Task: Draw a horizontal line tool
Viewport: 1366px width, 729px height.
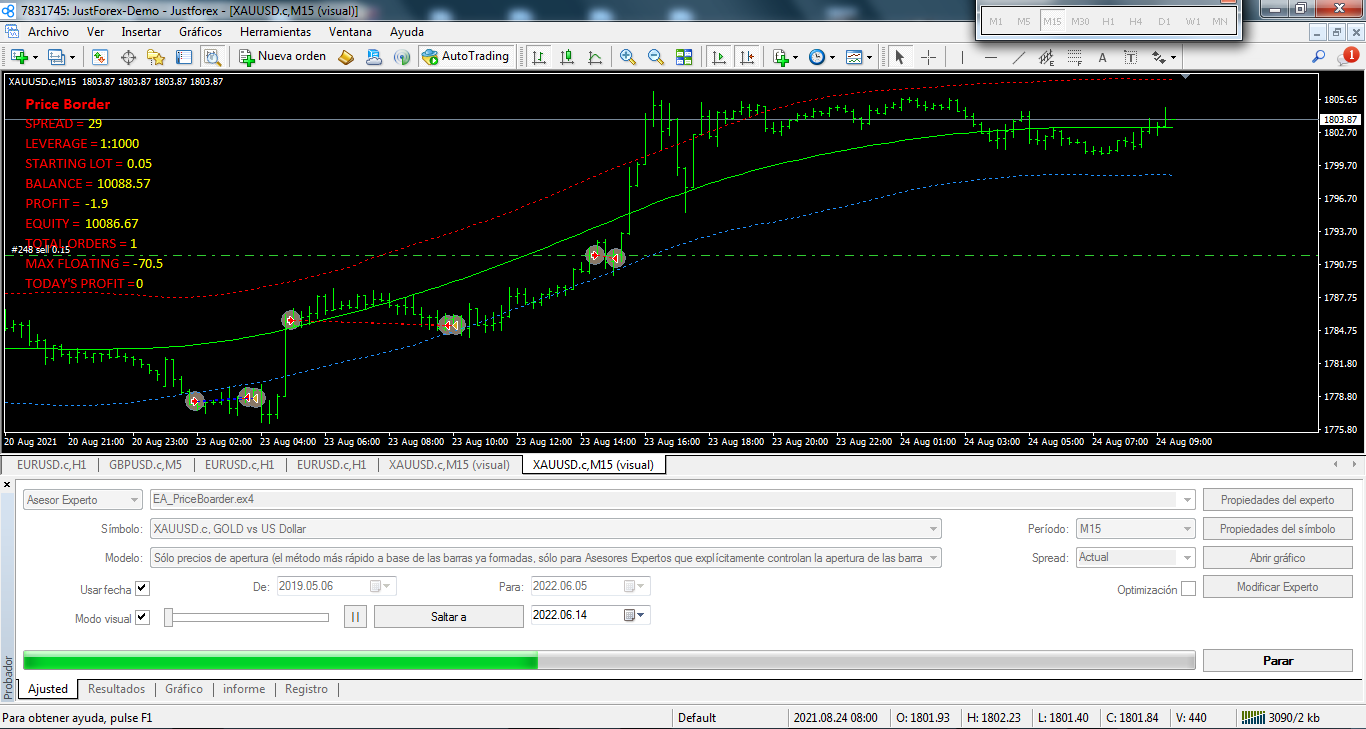Action: point(990,57)
